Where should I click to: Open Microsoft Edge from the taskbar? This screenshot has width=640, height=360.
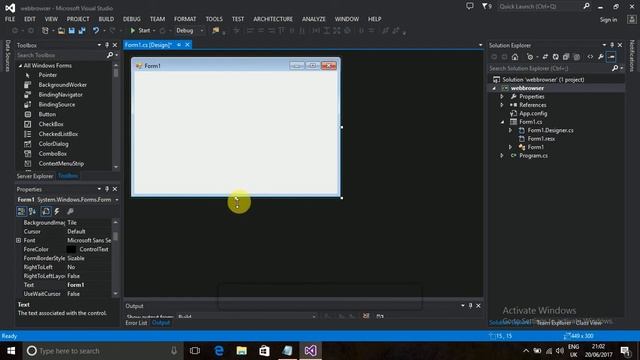(219, 351)
